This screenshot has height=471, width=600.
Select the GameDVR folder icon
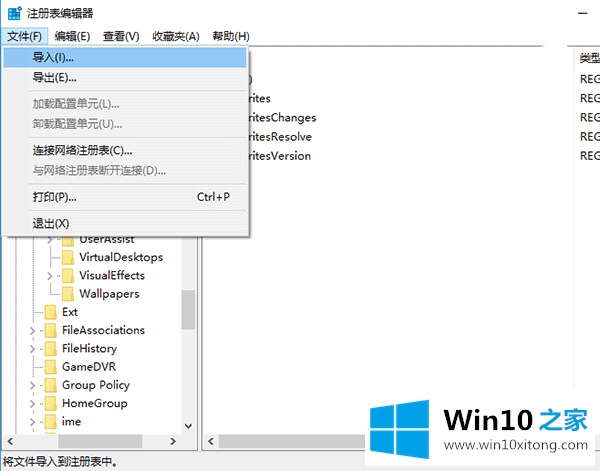pyautogui.click(x=51, y=367)
